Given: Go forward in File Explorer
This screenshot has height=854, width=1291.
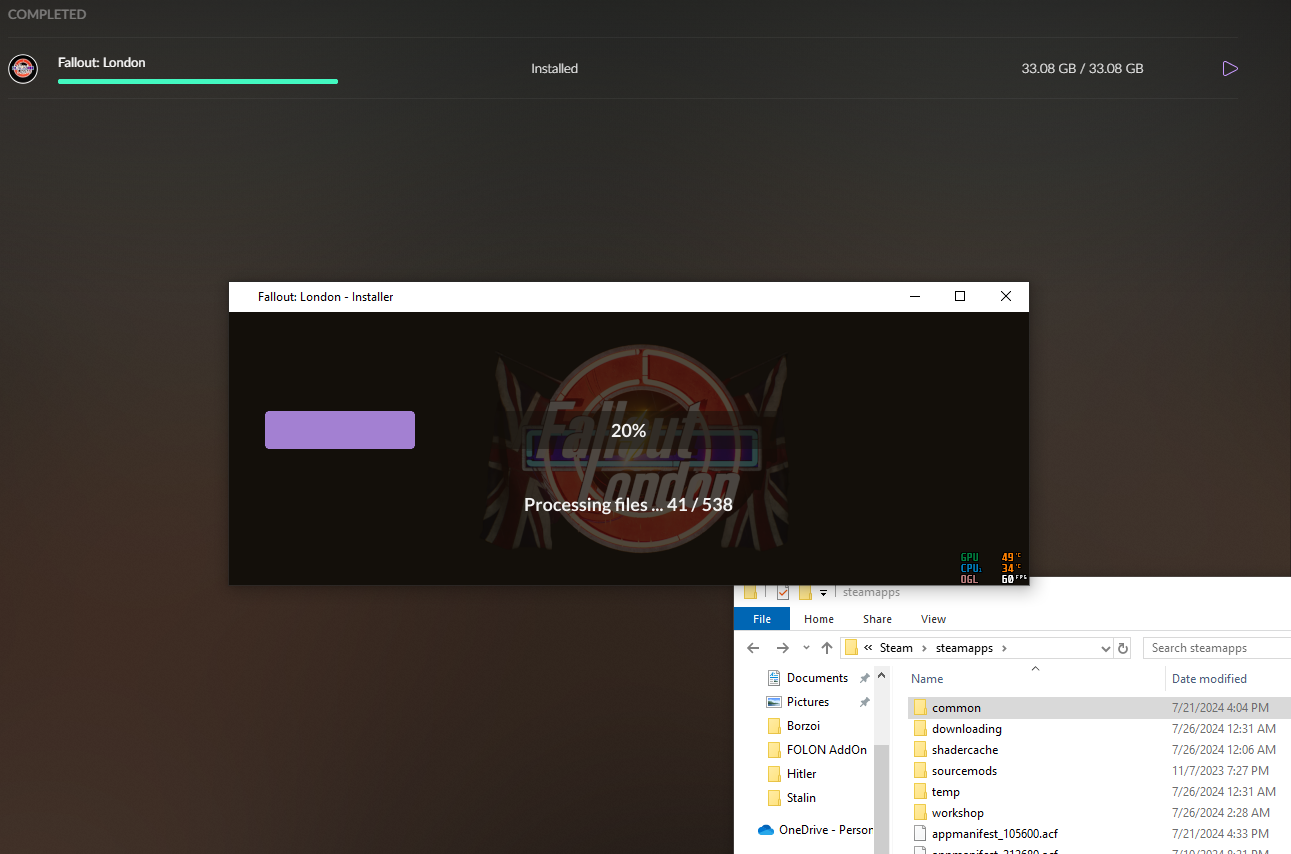Looking at the screenshot, I should 783,648.
